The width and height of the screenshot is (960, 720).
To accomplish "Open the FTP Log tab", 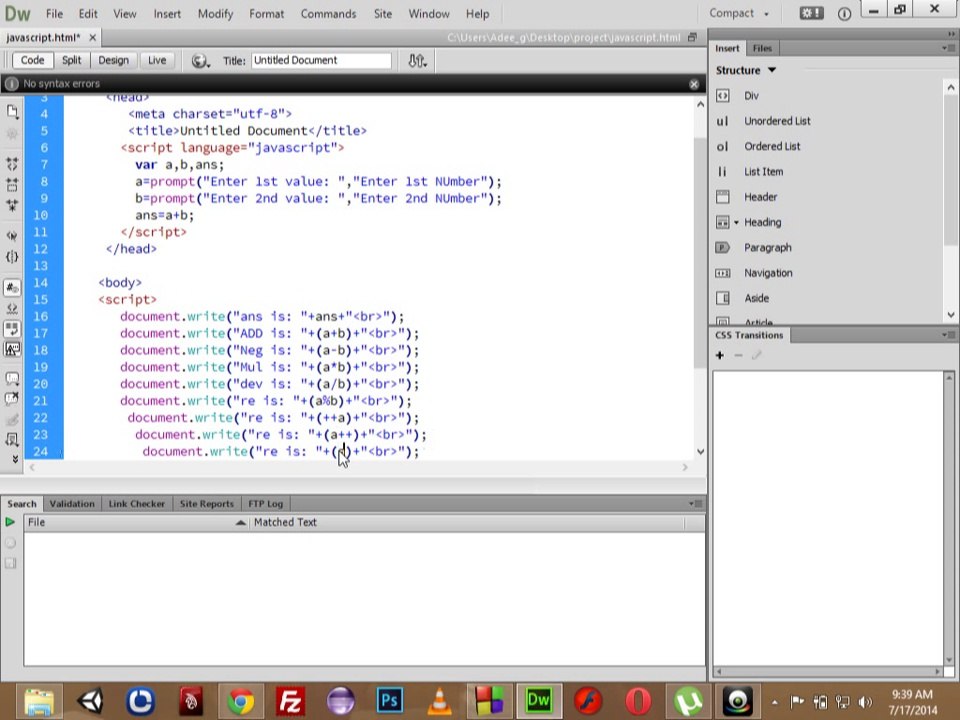I will point(266,504).
